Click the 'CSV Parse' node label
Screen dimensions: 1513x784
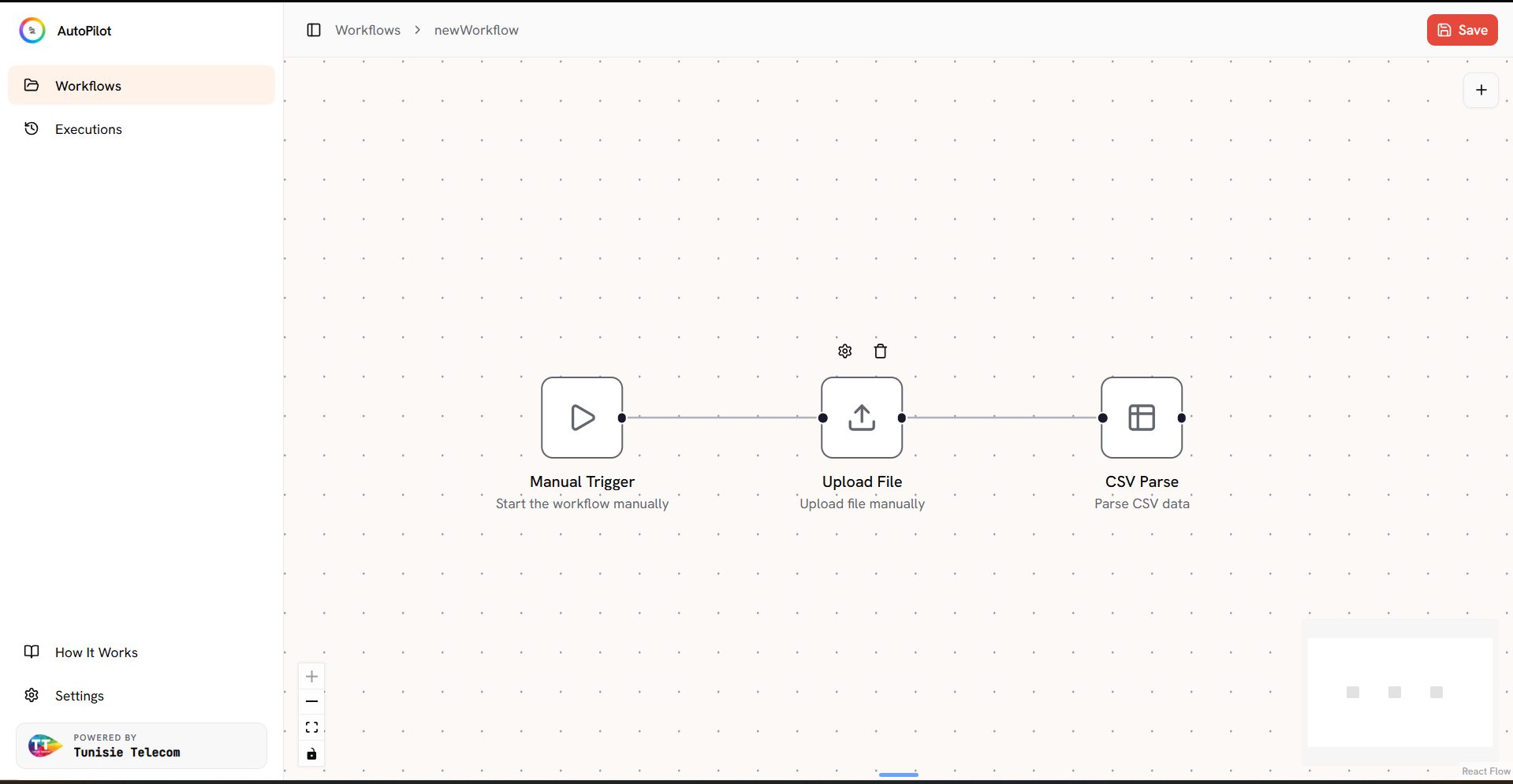click(x=1142, y=481)
